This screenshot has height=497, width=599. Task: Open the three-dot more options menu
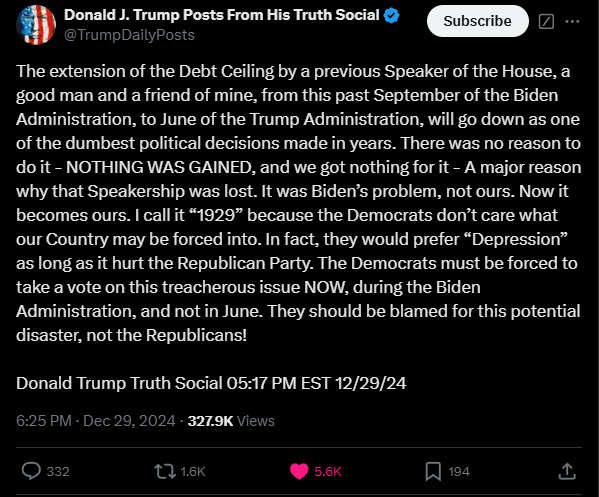click(x=572, y=21)
